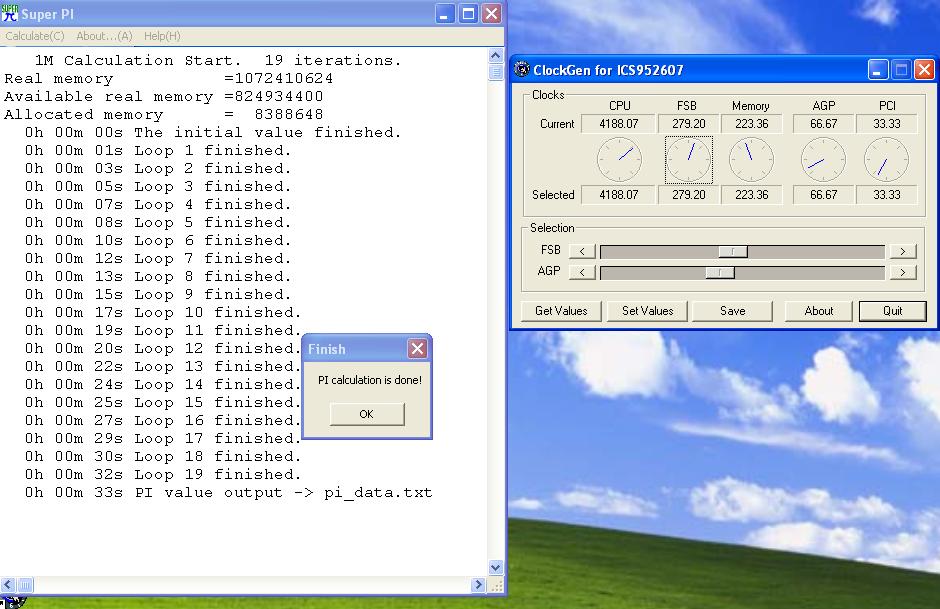Viewport: 940px width, 609px height.
Task: Click the "Allocated memory = 8388648" line
Action: point(164,114)
